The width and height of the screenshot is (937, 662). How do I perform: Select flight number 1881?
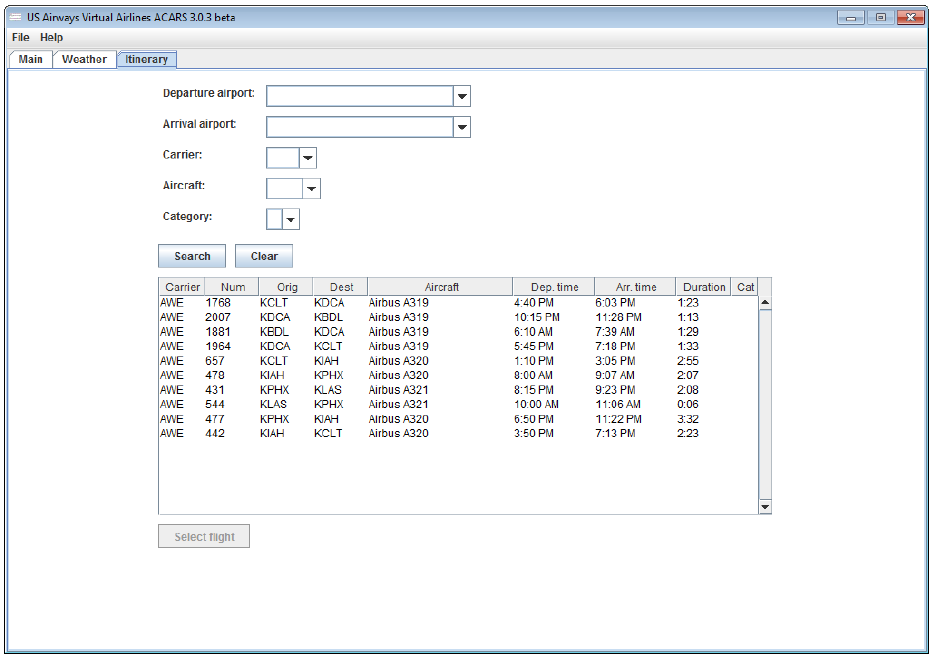[x=218, y=332]
